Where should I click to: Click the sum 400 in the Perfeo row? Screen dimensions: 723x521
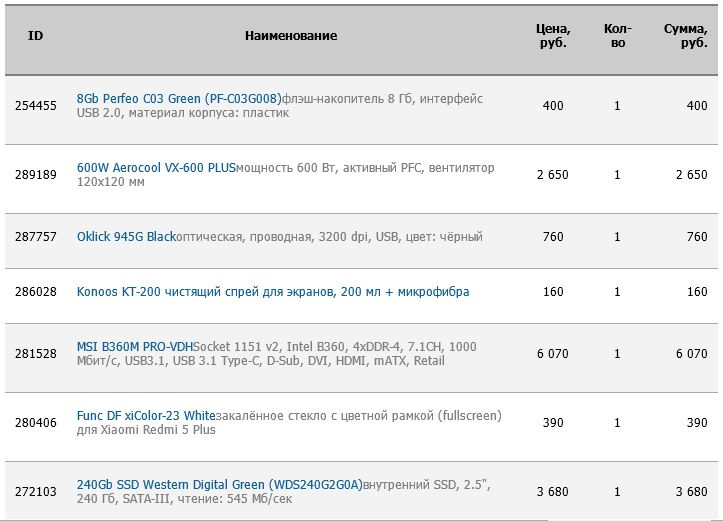click(697, 106)
